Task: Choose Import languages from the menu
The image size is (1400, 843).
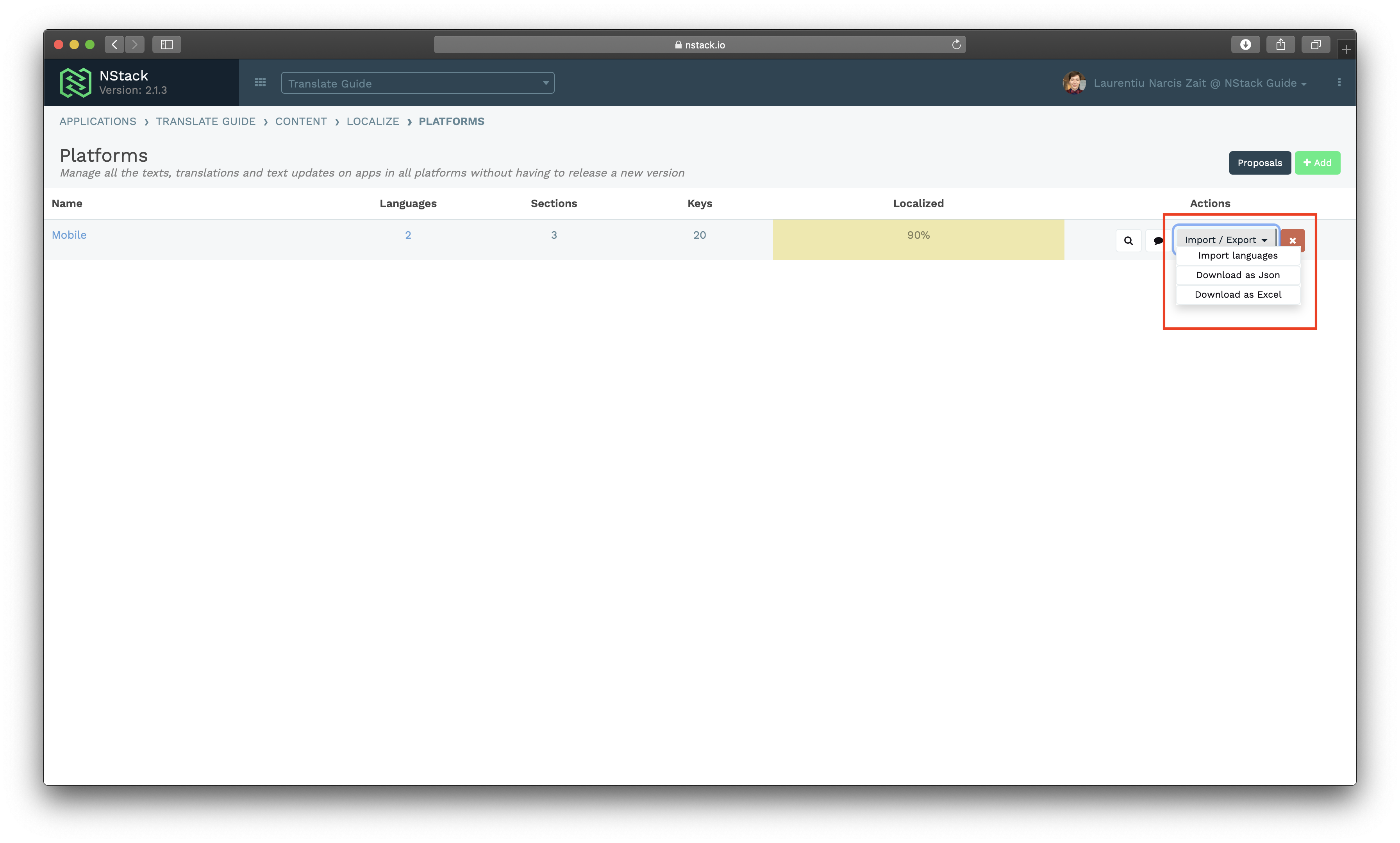Action: [1237, 255]
